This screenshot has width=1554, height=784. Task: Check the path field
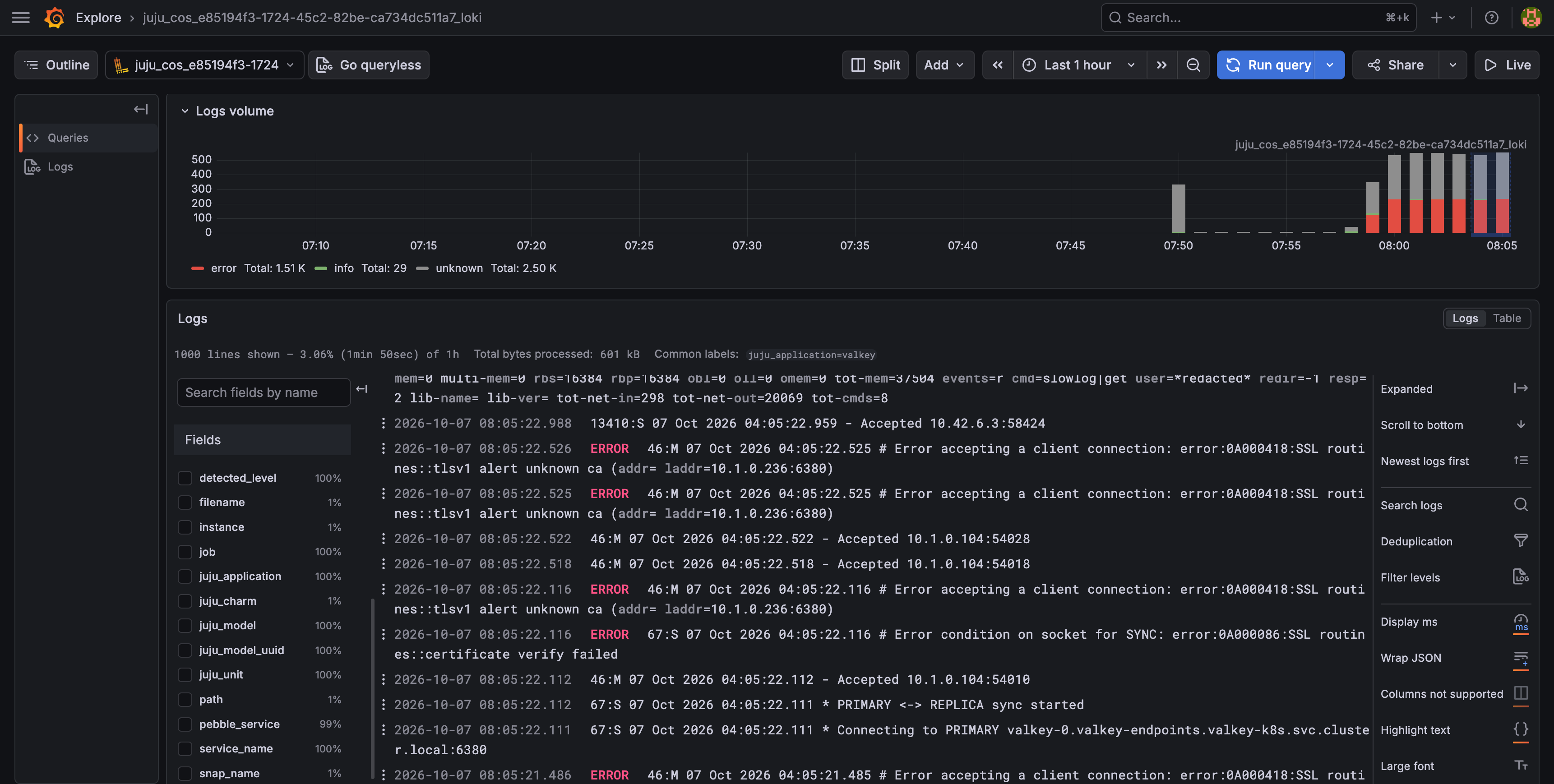185,700
